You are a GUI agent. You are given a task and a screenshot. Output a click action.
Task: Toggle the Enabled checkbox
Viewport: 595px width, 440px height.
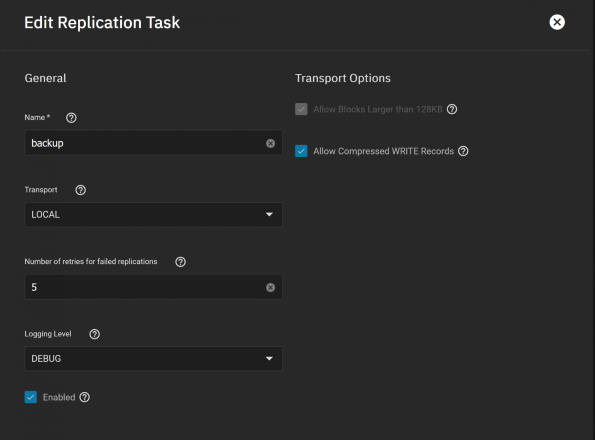(31, 397)
